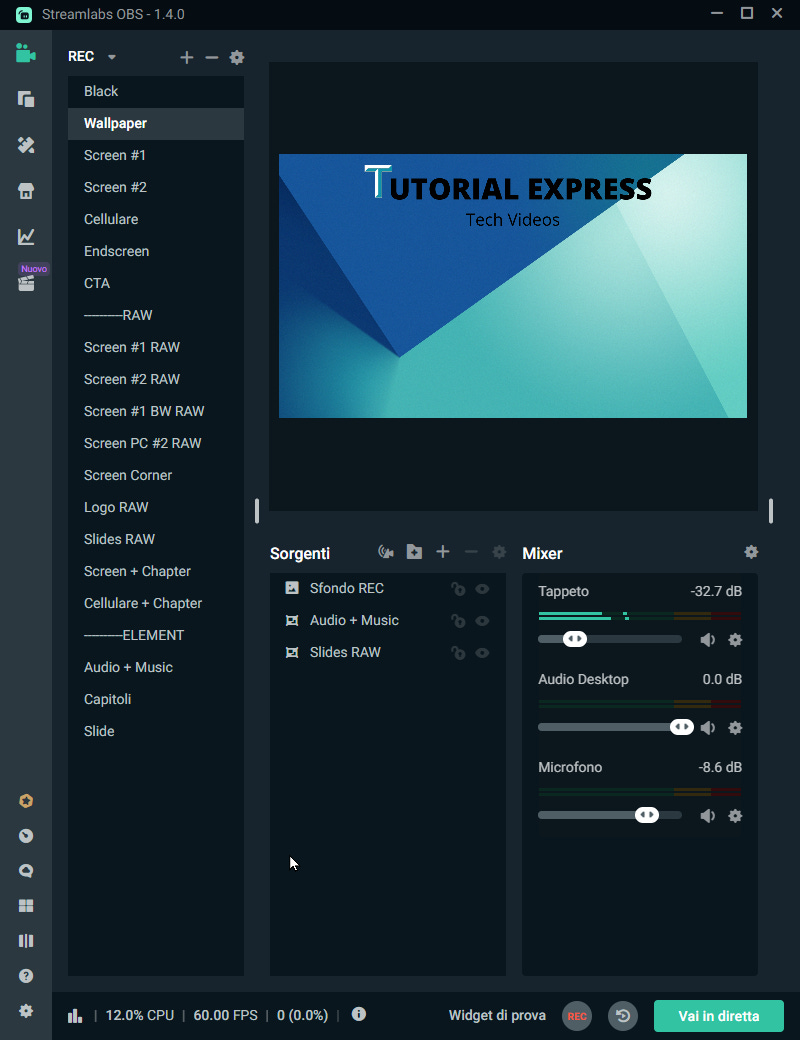
Task: Select the Screen + Chapter scene
Action: coord(156,571)
